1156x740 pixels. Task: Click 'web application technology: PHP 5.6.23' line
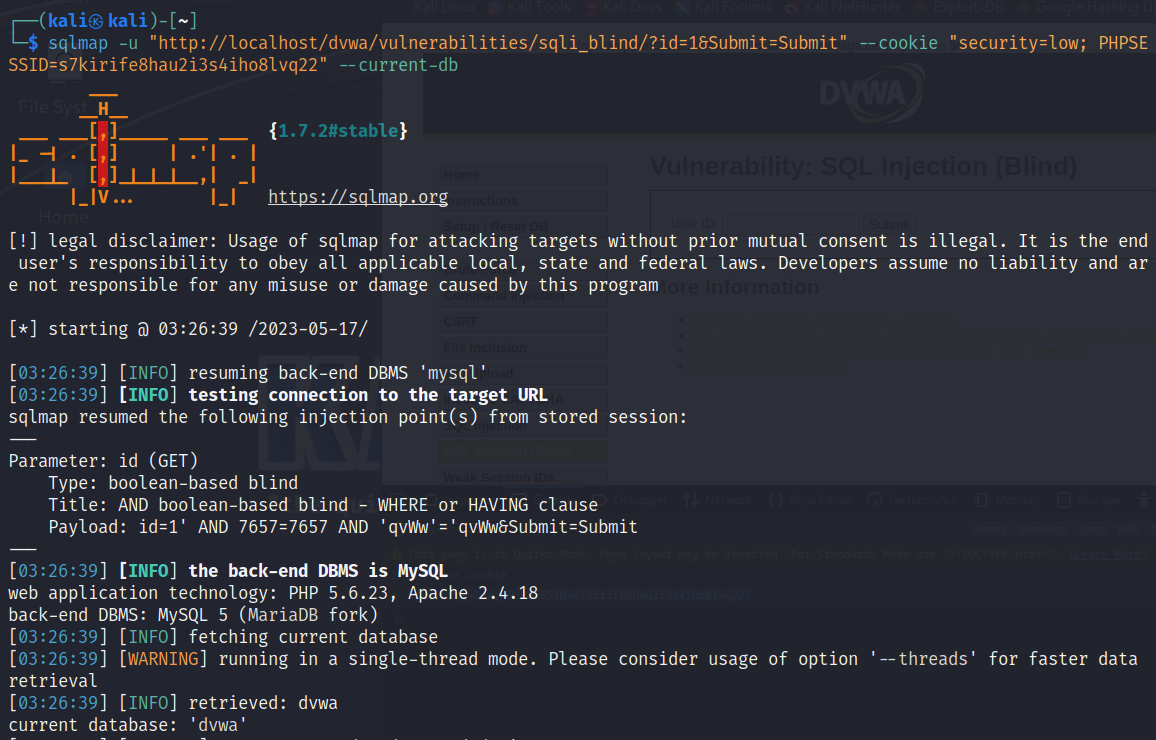[x=273, y=593]
